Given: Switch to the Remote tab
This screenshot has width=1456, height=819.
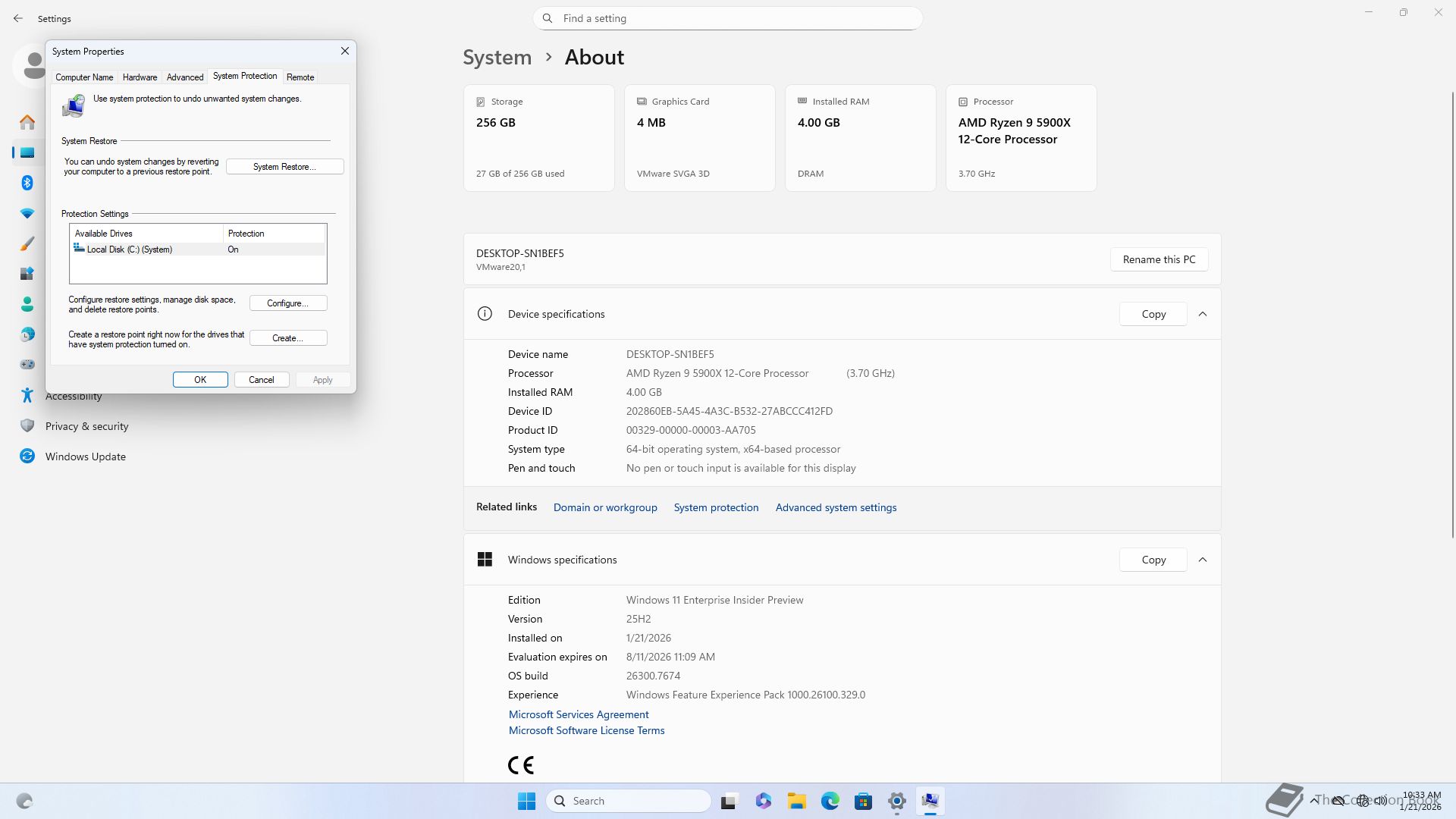Looking at the screenshot, I should point(300,77).
